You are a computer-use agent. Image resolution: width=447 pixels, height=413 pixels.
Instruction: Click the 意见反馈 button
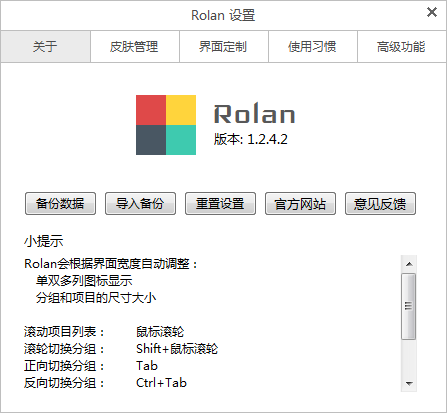[x=380, y=203]
